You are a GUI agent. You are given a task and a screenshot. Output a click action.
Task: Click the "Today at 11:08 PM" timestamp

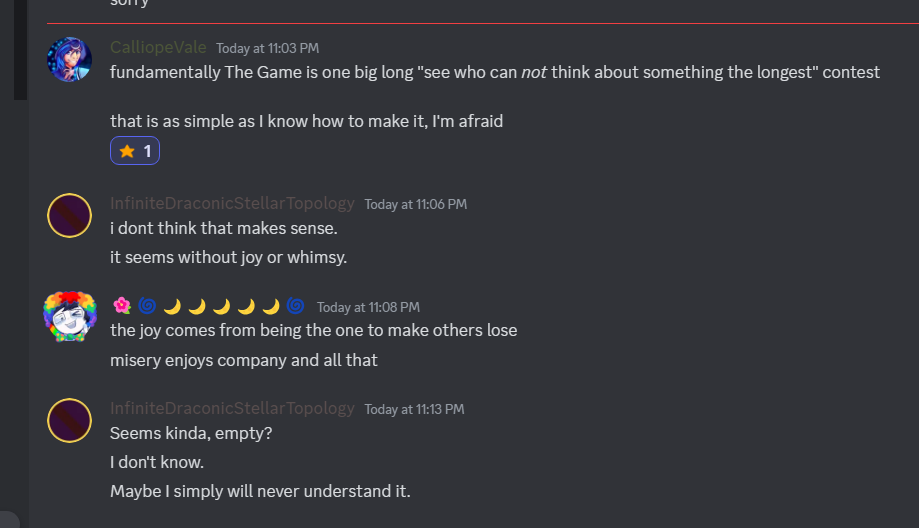[368, 307]
